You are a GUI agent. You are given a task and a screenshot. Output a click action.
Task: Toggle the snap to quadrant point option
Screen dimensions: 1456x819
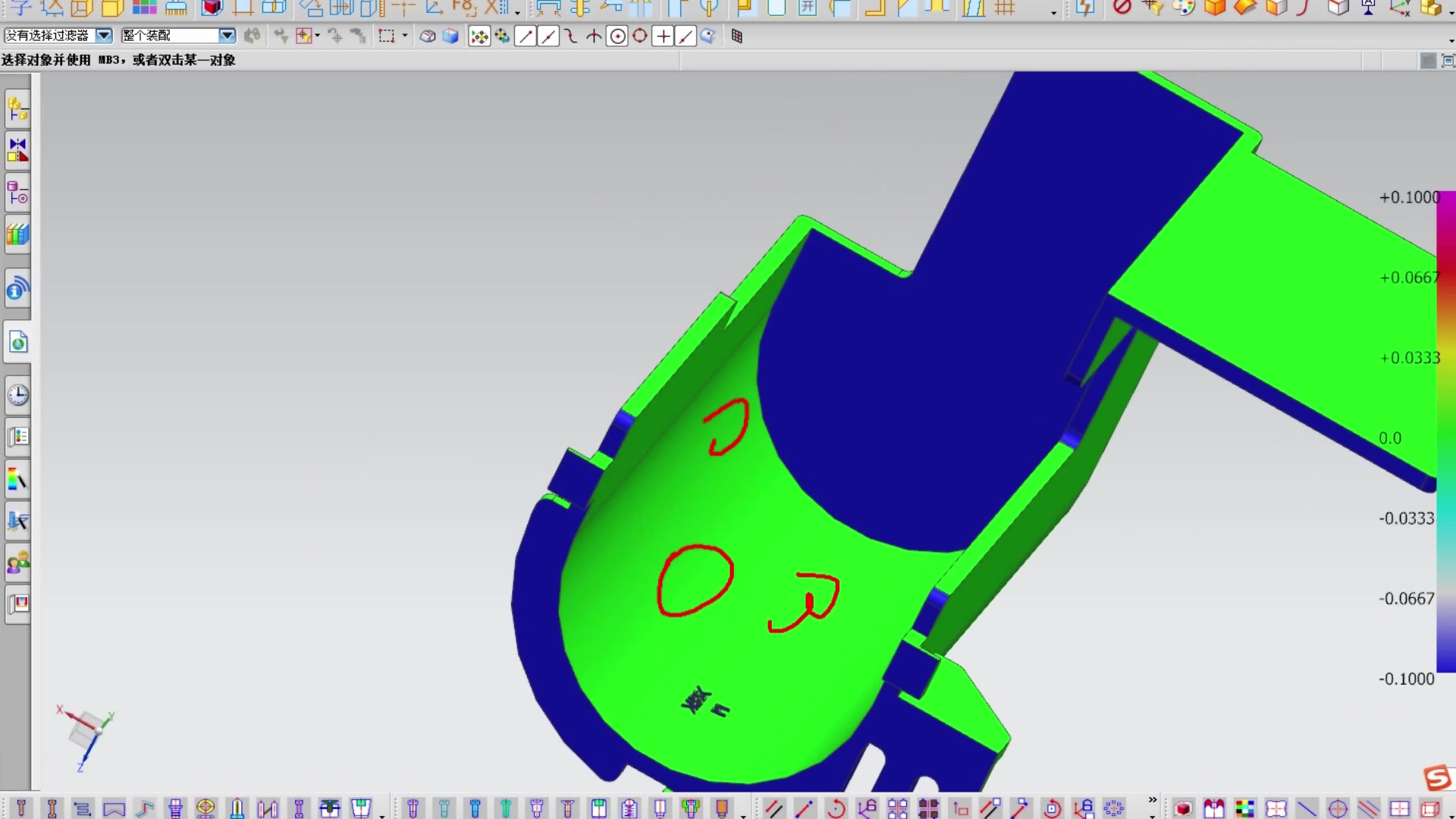click(640, 36)
